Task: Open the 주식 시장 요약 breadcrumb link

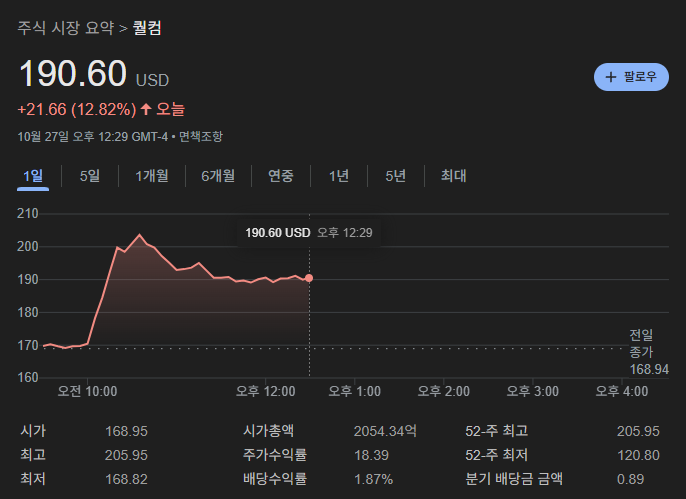Action: pyautogui.click(x=66, y=28)
